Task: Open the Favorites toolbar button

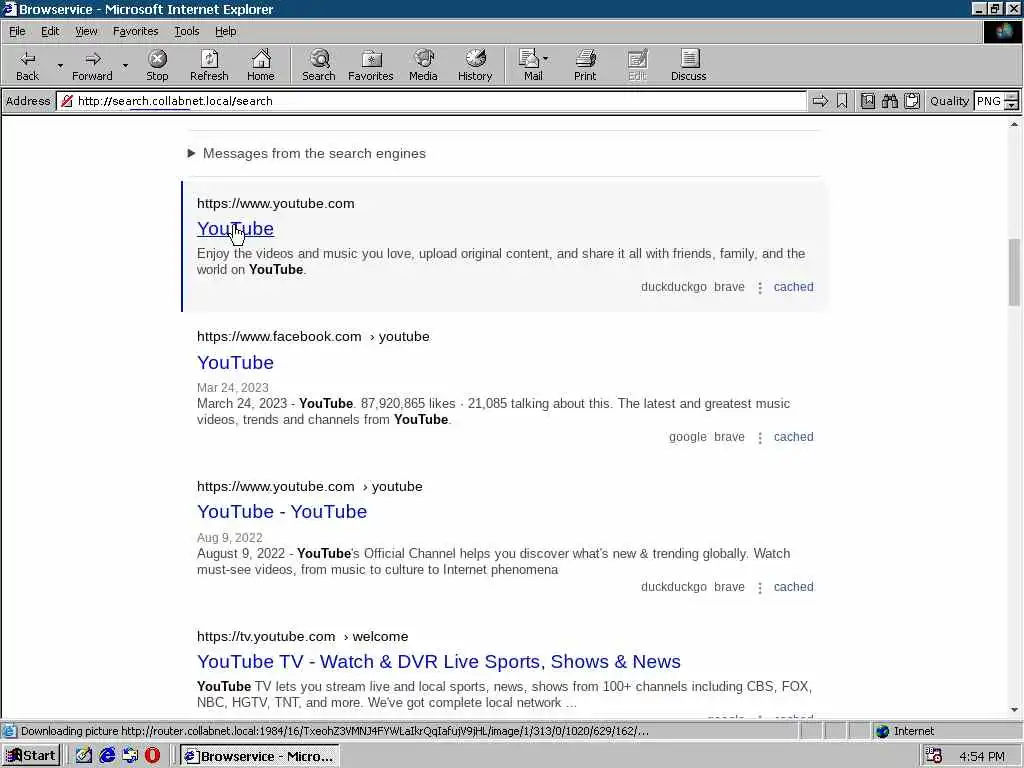Action: [371, 65]
